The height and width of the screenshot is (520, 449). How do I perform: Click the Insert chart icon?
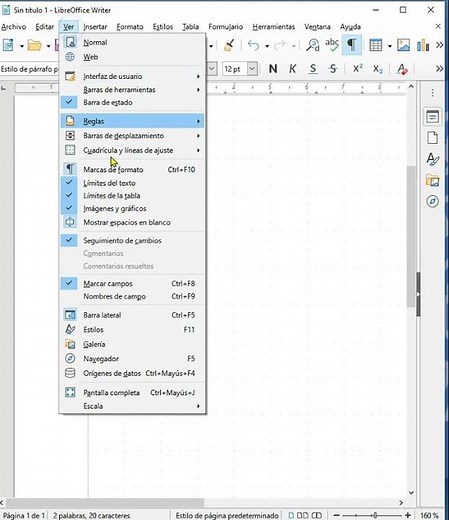click(423, 45)
